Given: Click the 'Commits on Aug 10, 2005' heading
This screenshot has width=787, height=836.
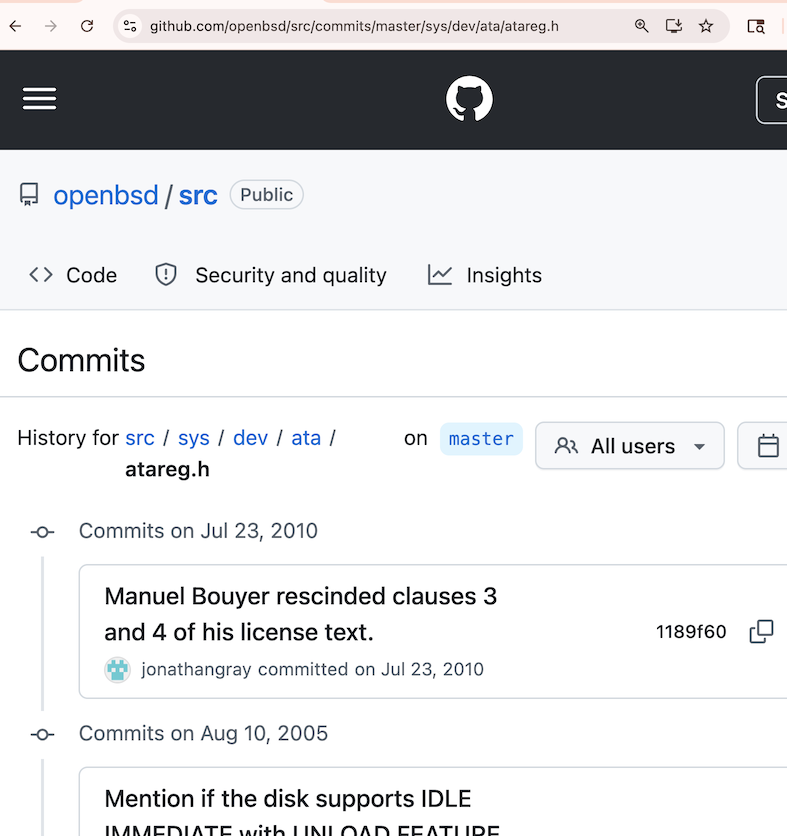Looking at the screenshot, I should click(203, 734).
